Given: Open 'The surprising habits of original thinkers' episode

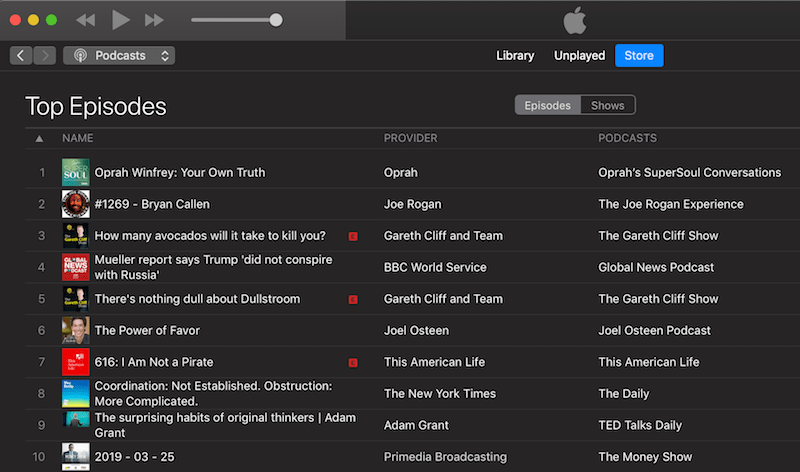Looking at the screenshot, I should pos(225,425).
